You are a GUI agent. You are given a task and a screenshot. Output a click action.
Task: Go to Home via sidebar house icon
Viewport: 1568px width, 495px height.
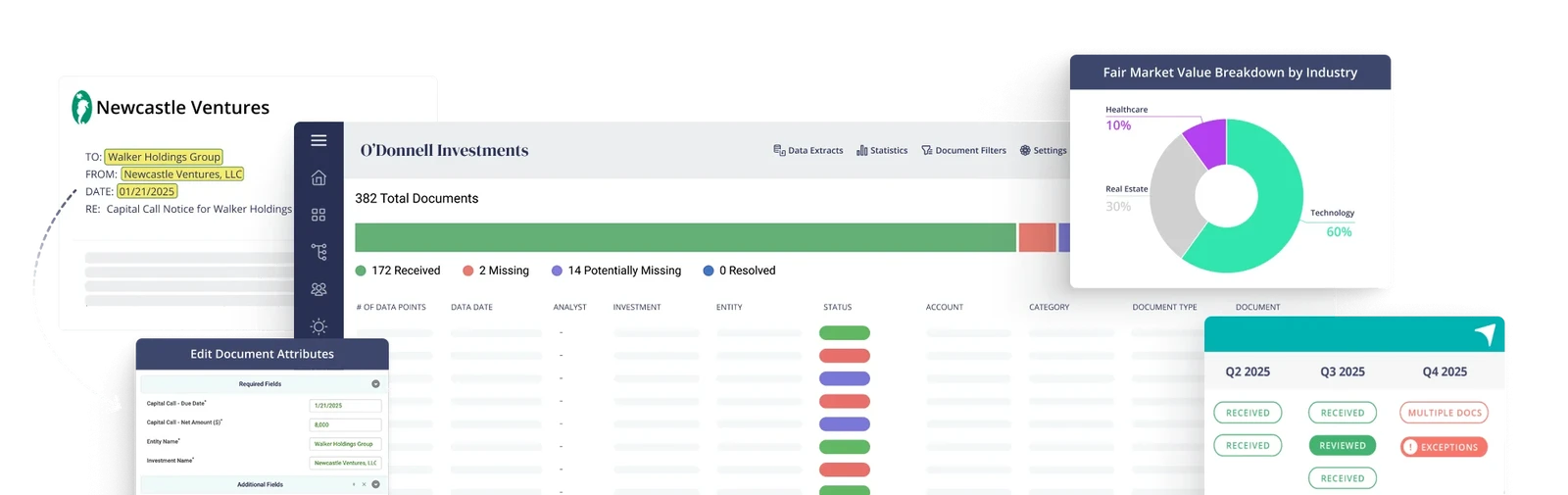point(318,177)
